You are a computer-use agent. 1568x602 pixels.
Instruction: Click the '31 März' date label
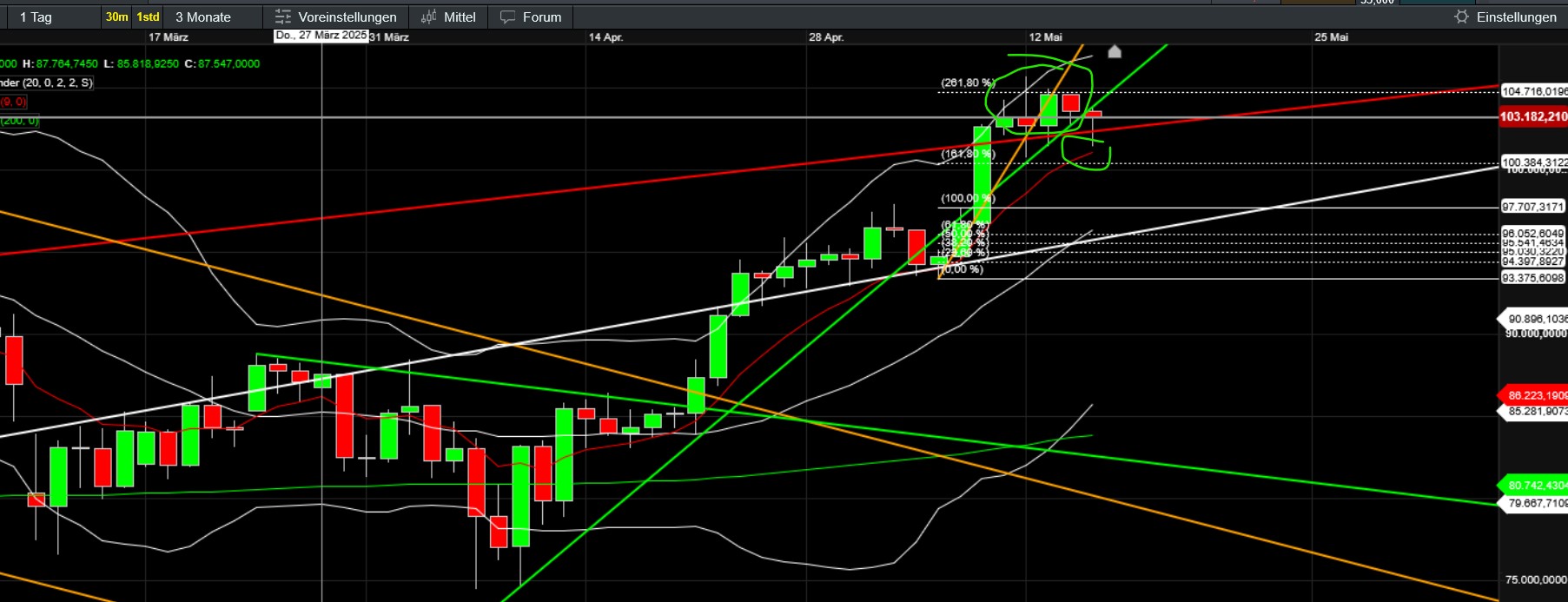pos(389,37)
